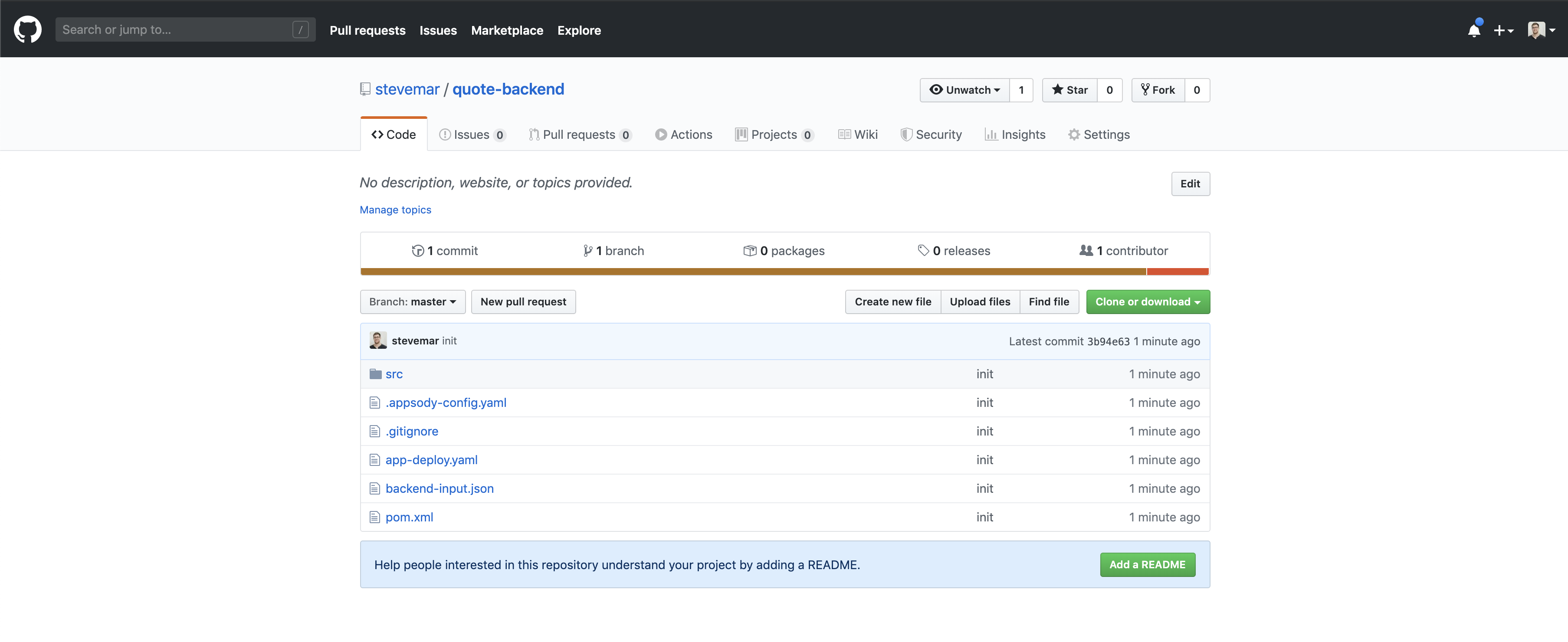Expand Clone or download dropdown
1568x642 pixels.
[x=1148, y=301]
